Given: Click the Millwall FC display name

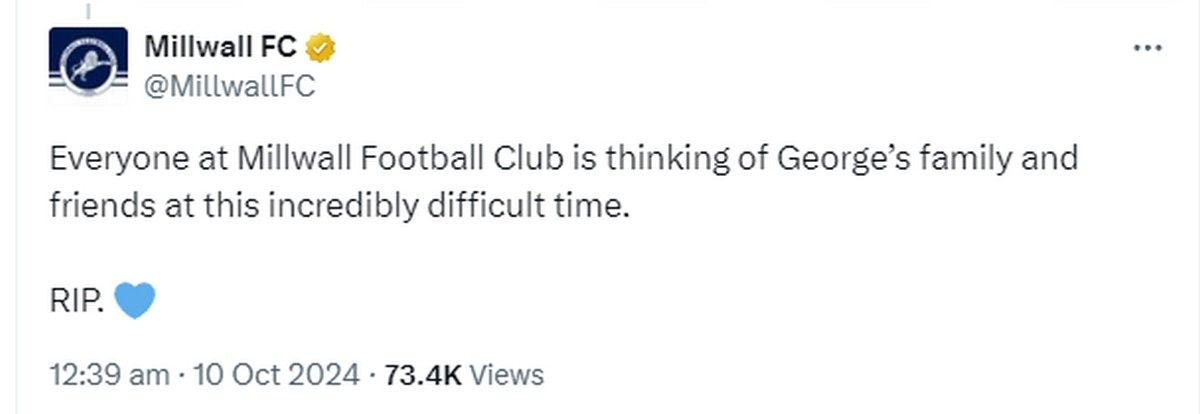Looking at the screenshot, I should click(221, 45).
